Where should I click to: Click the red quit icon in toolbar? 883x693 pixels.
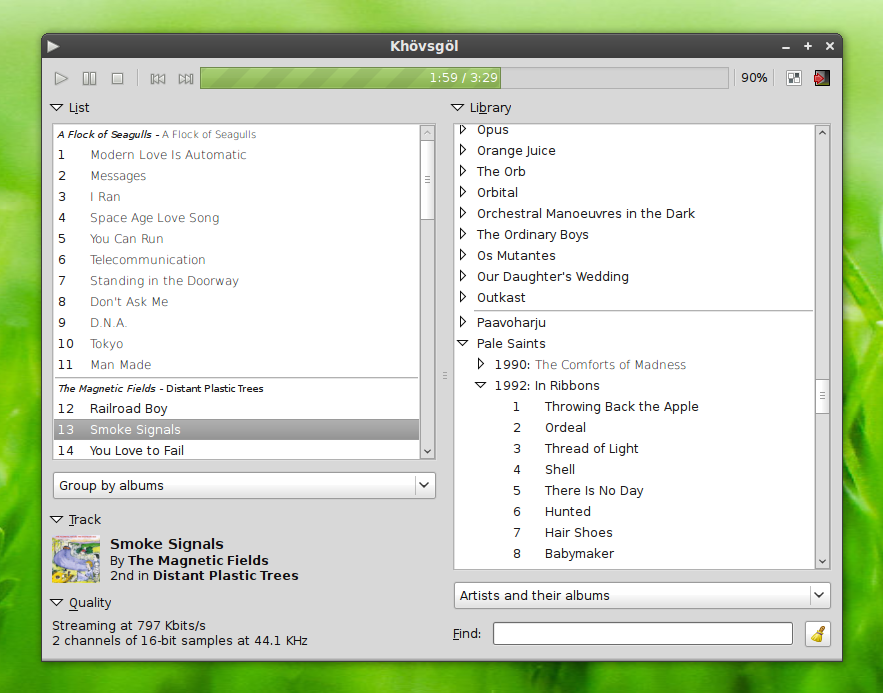(x=822, y=78)
